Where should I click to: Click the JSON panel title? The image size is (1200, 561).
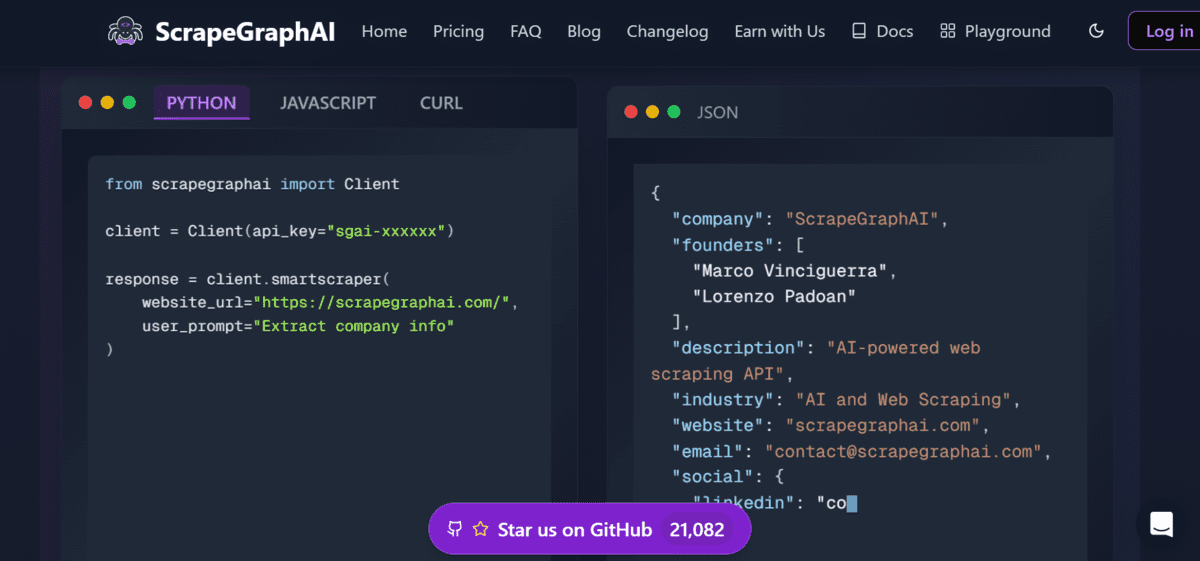718,112
